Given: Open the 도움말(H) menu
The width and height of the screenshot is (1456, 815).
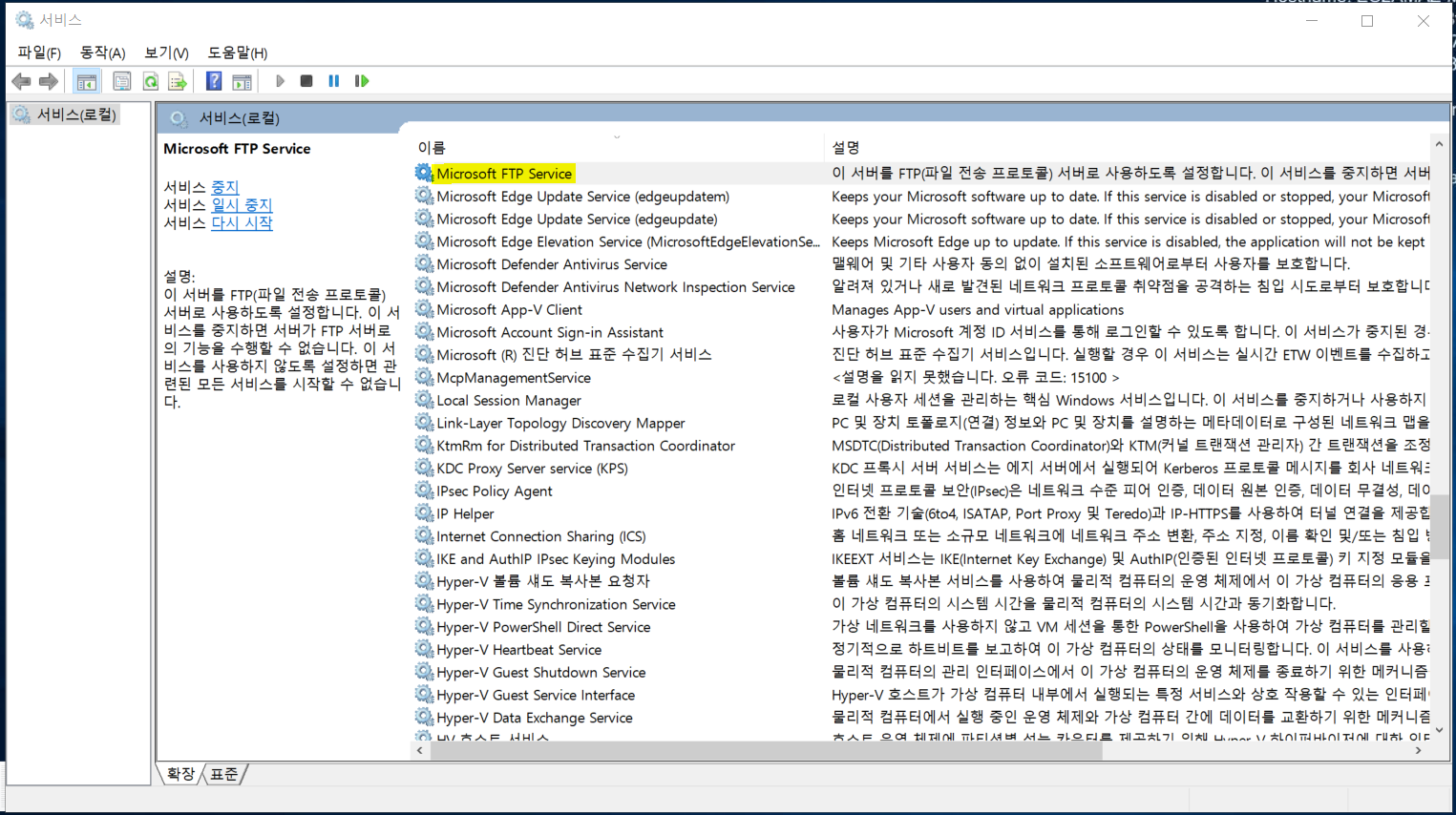Looking at the screenshot, I should click(x=238, y=52).
